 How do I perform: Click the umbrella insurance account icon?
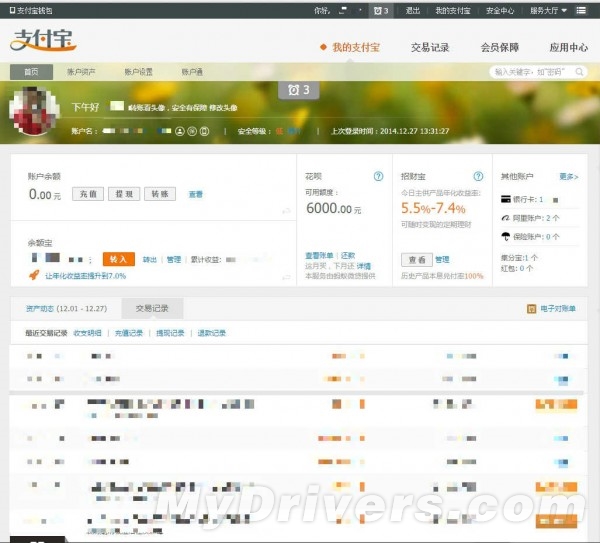[505, 236]
